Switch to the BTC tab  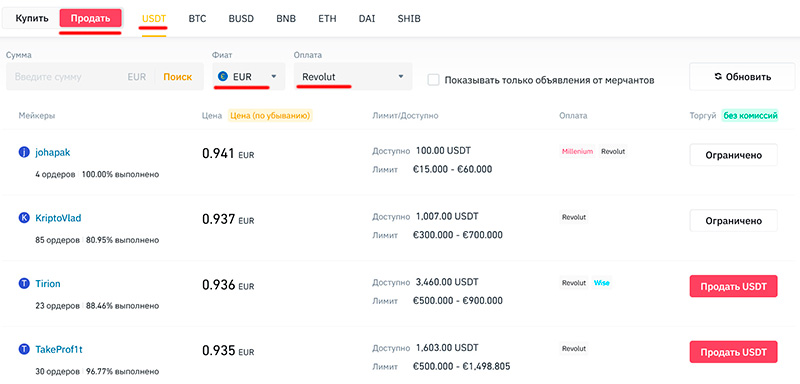click(197, 19)
